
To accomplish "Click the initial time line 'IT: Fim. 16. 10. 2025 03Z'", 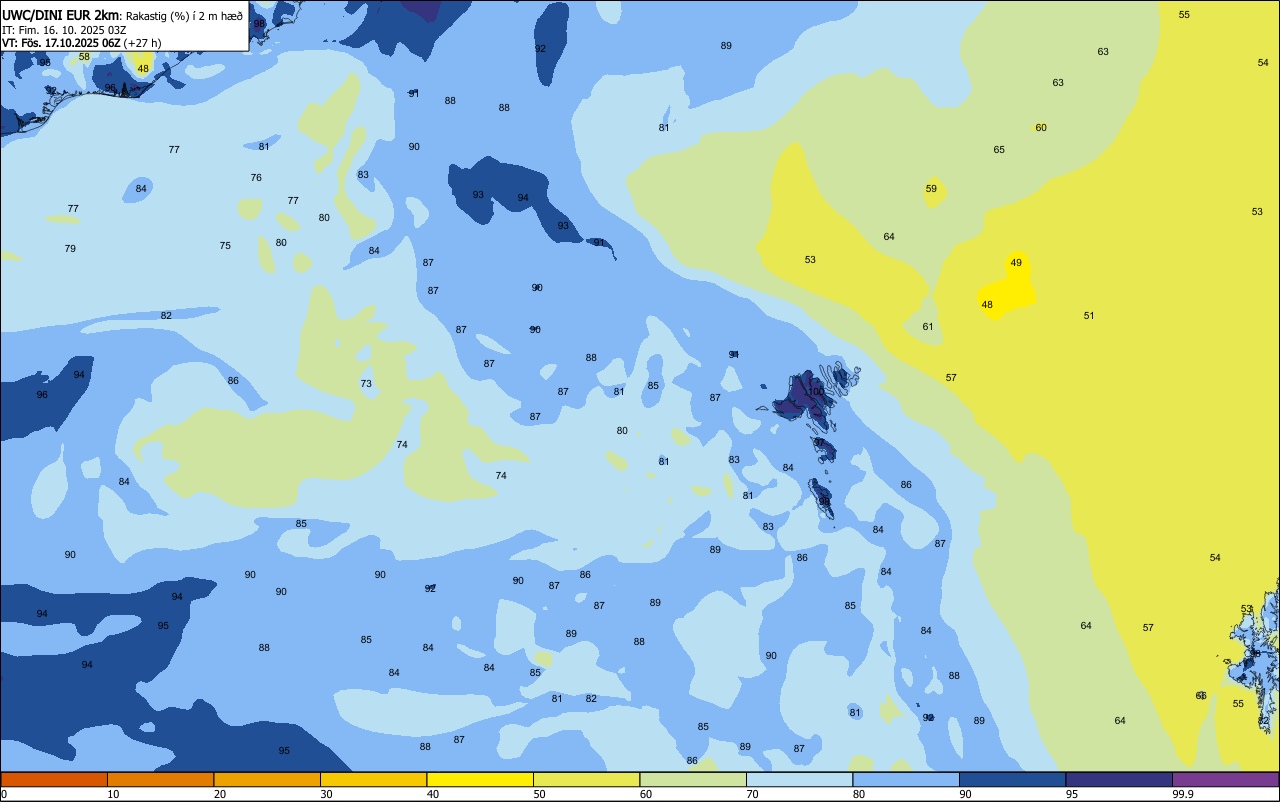I will [x=64, y=29].
